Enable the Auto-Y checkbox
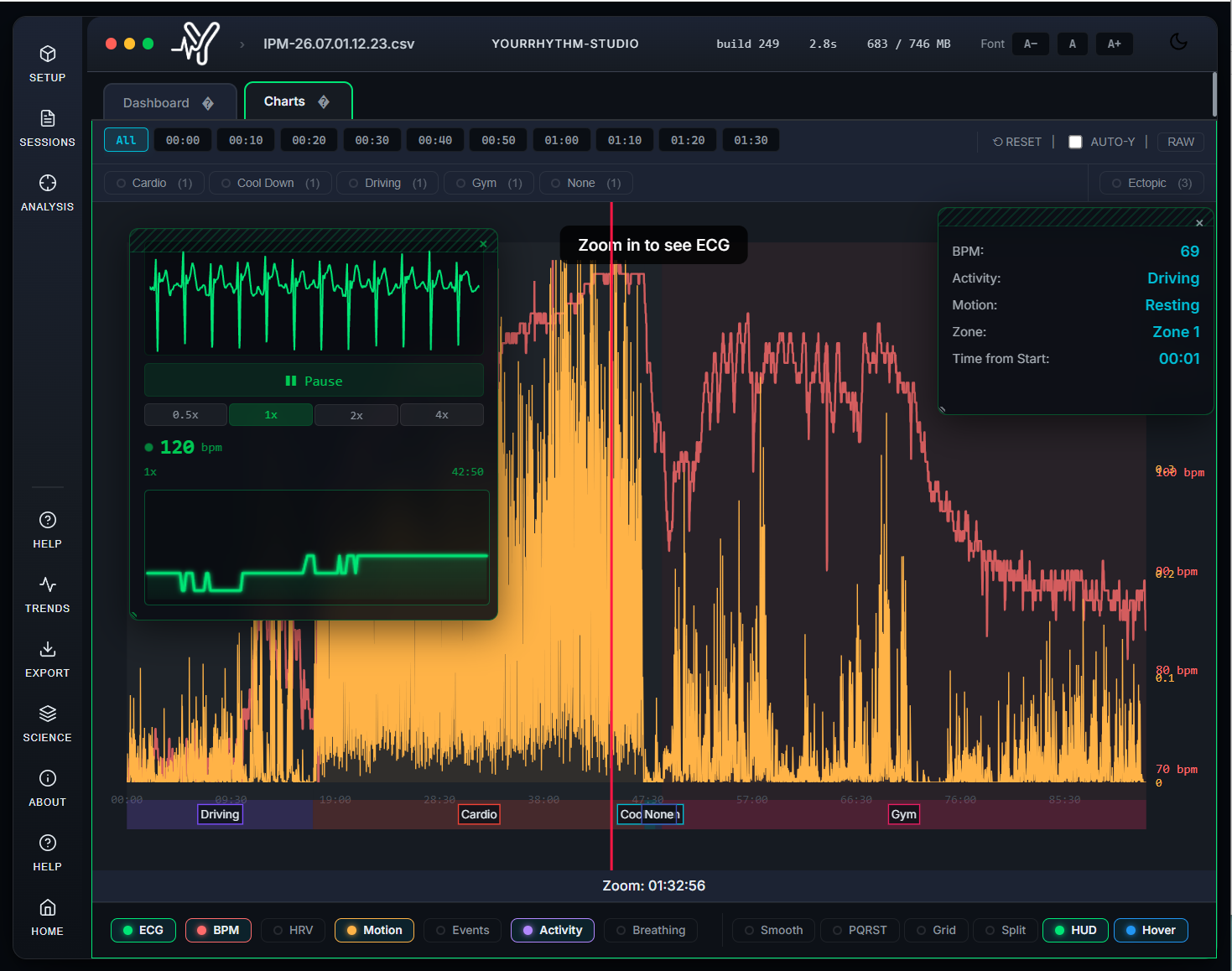 point(1075,142)
